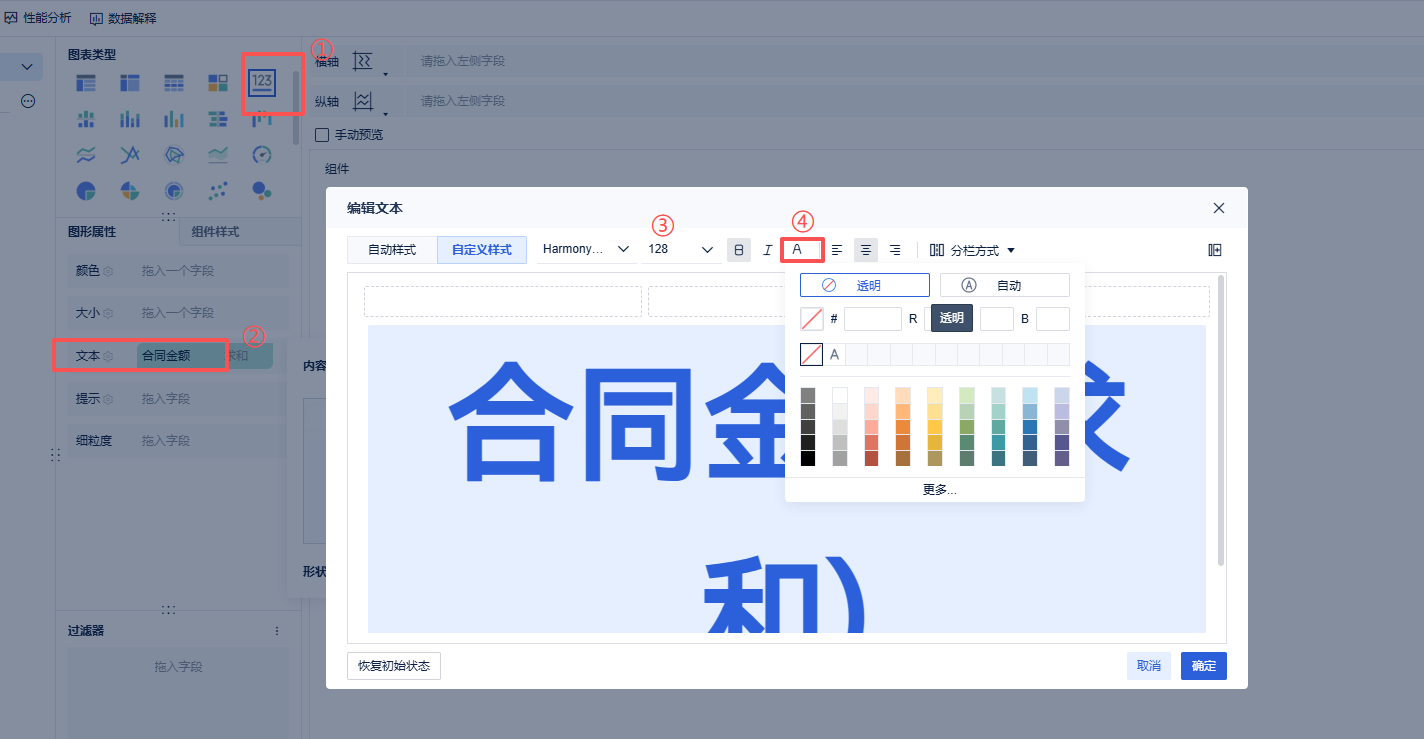Align text to the right
The height and width of the screenshot is (739, 1424).
[x=895, y=250]
